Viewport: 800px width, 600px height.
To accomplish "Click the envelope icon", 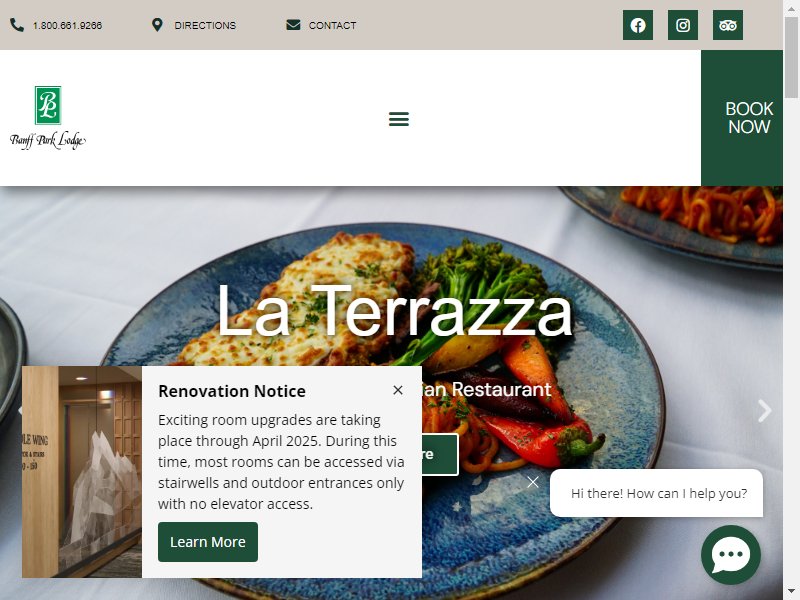I will (x=293, y=25).
